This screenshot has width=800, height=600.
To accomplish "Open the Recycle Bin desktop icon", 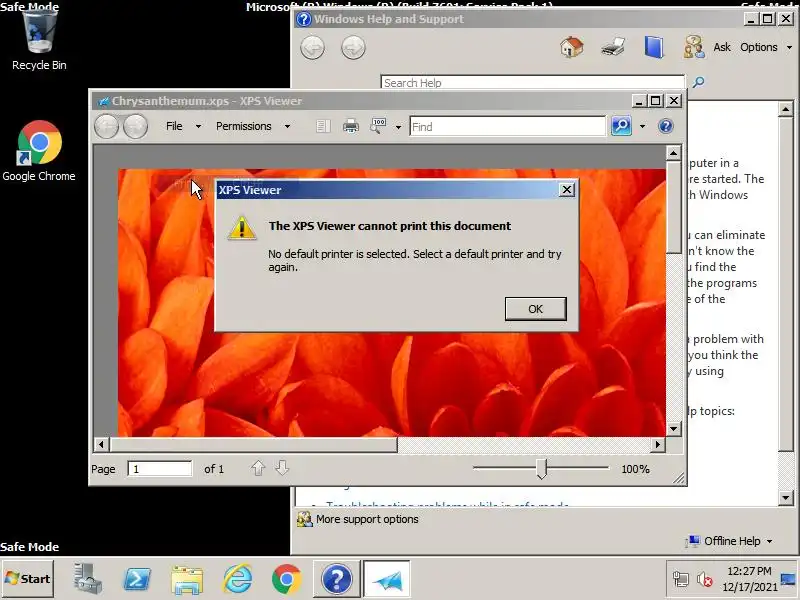I will pos(39,38).
